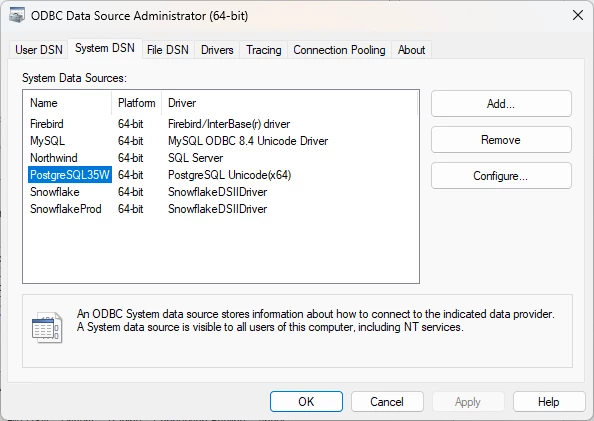Click the 64-bit platform cell for SnowflakeProd
This screenshot has width=594, height=421.
[131, 209]
